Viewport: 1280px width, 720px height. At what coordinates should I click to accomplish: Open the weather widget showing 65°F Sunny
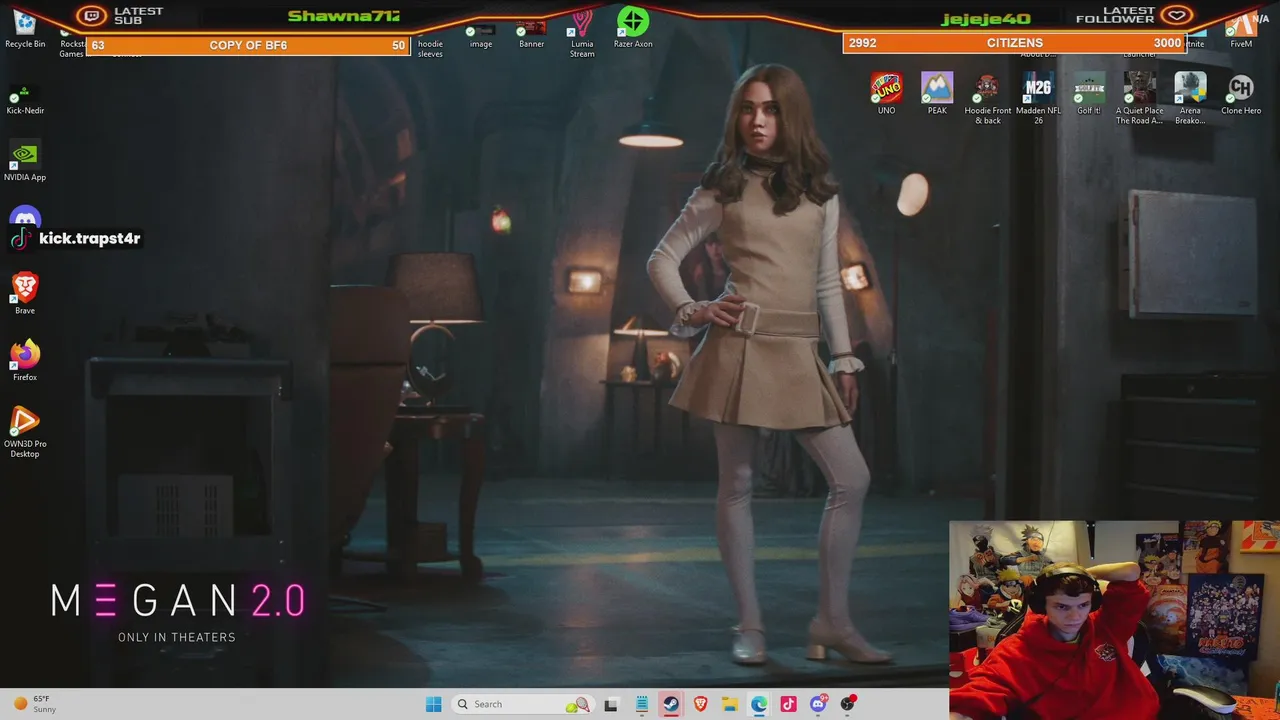35,704
